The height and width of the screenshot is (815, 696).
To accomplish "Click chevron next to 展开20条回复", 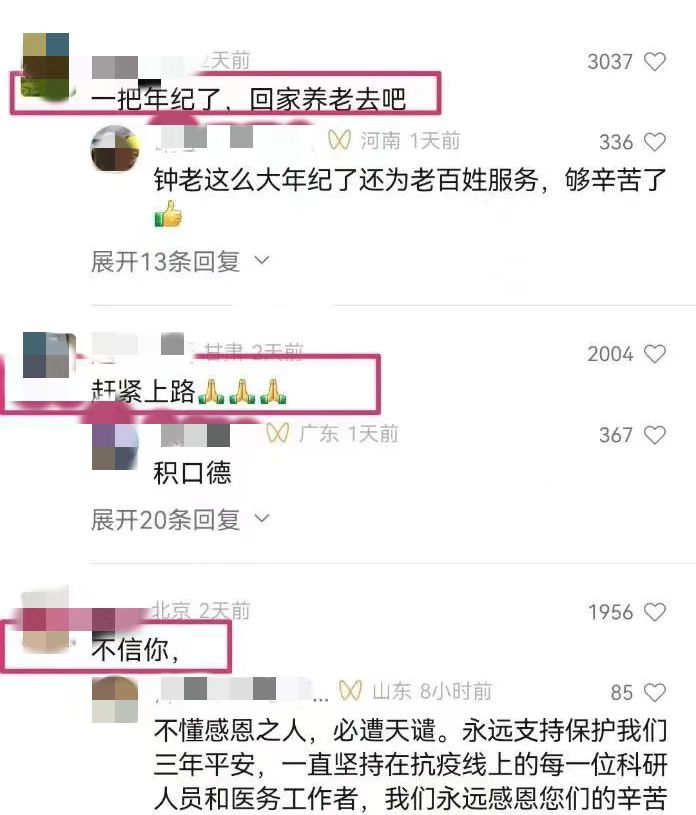I will point(261,518).
